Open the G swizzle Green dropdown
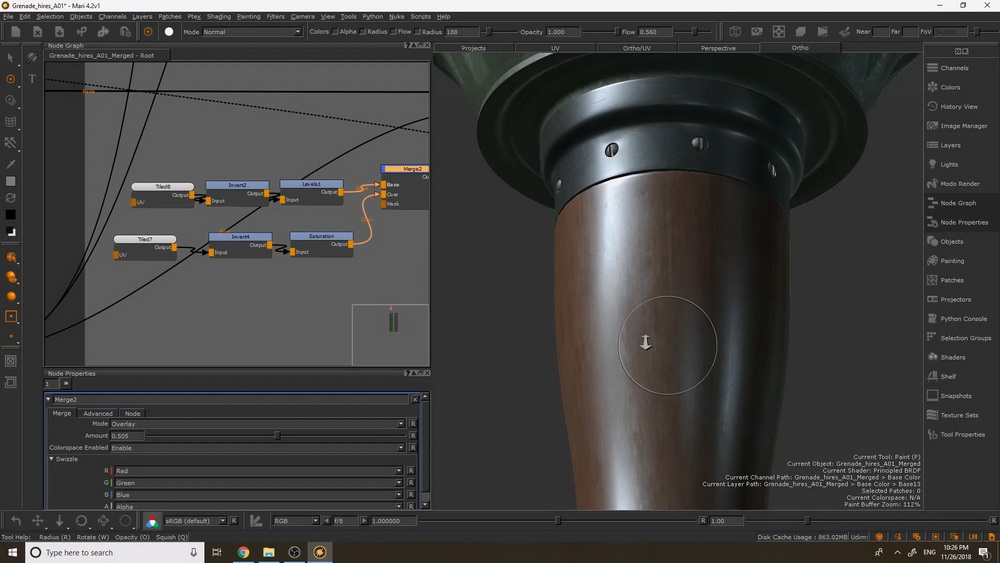This screenshot has height=563, width=1000. 258,483
